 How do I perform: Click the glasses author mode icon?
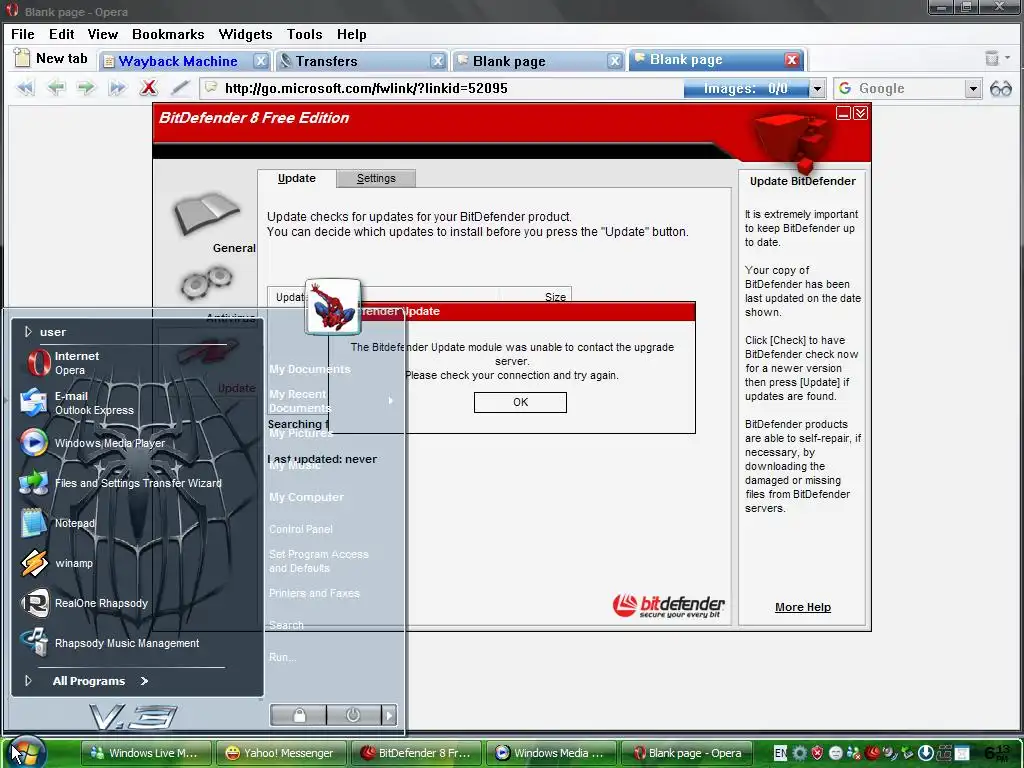click(1000, 89)
